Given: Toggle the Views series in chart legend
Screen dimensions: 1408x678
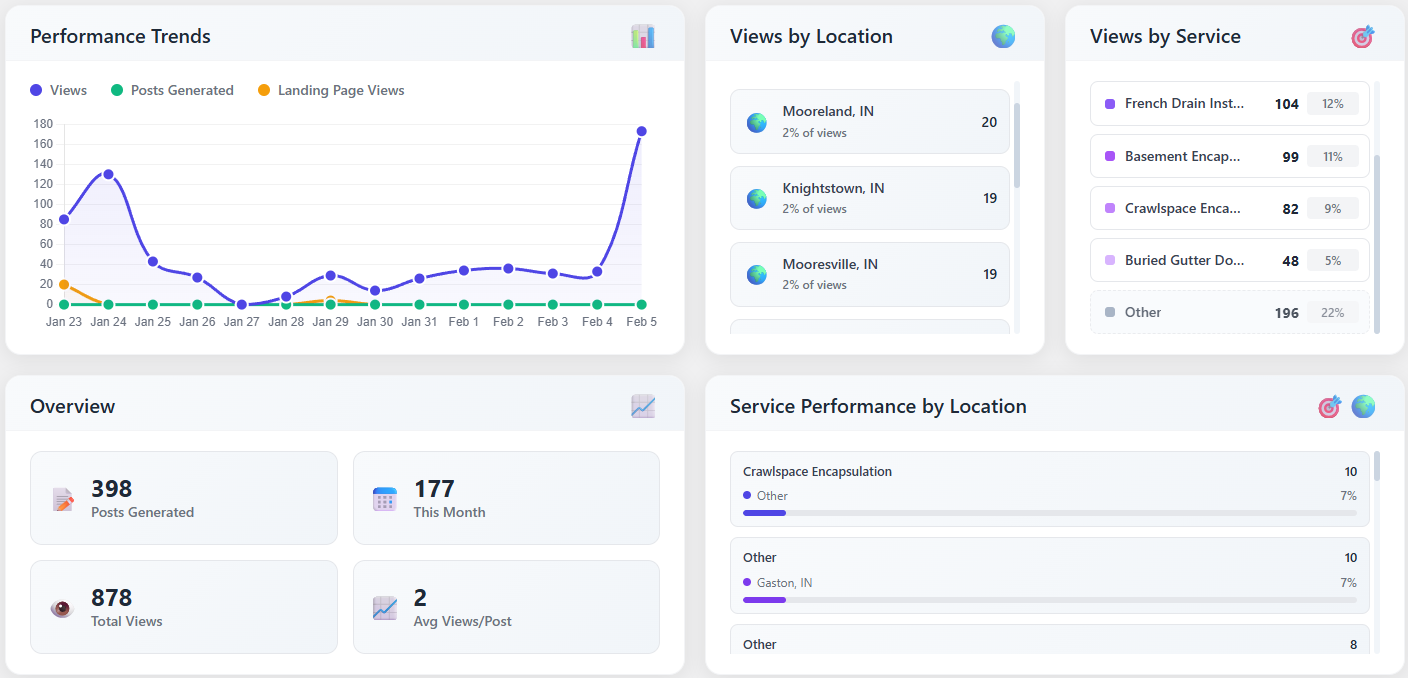Looking at the screenshot, I should point(59,90).
